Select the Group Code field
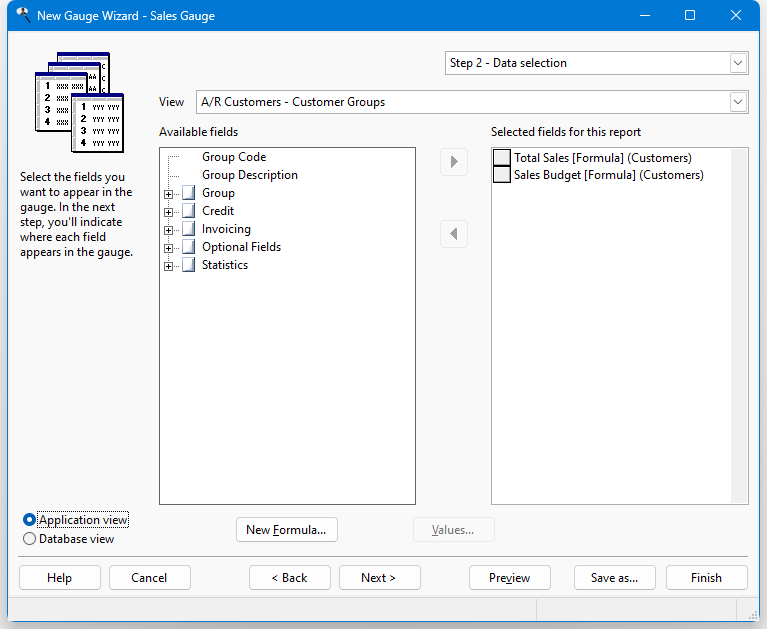 [x=234, y=157]
